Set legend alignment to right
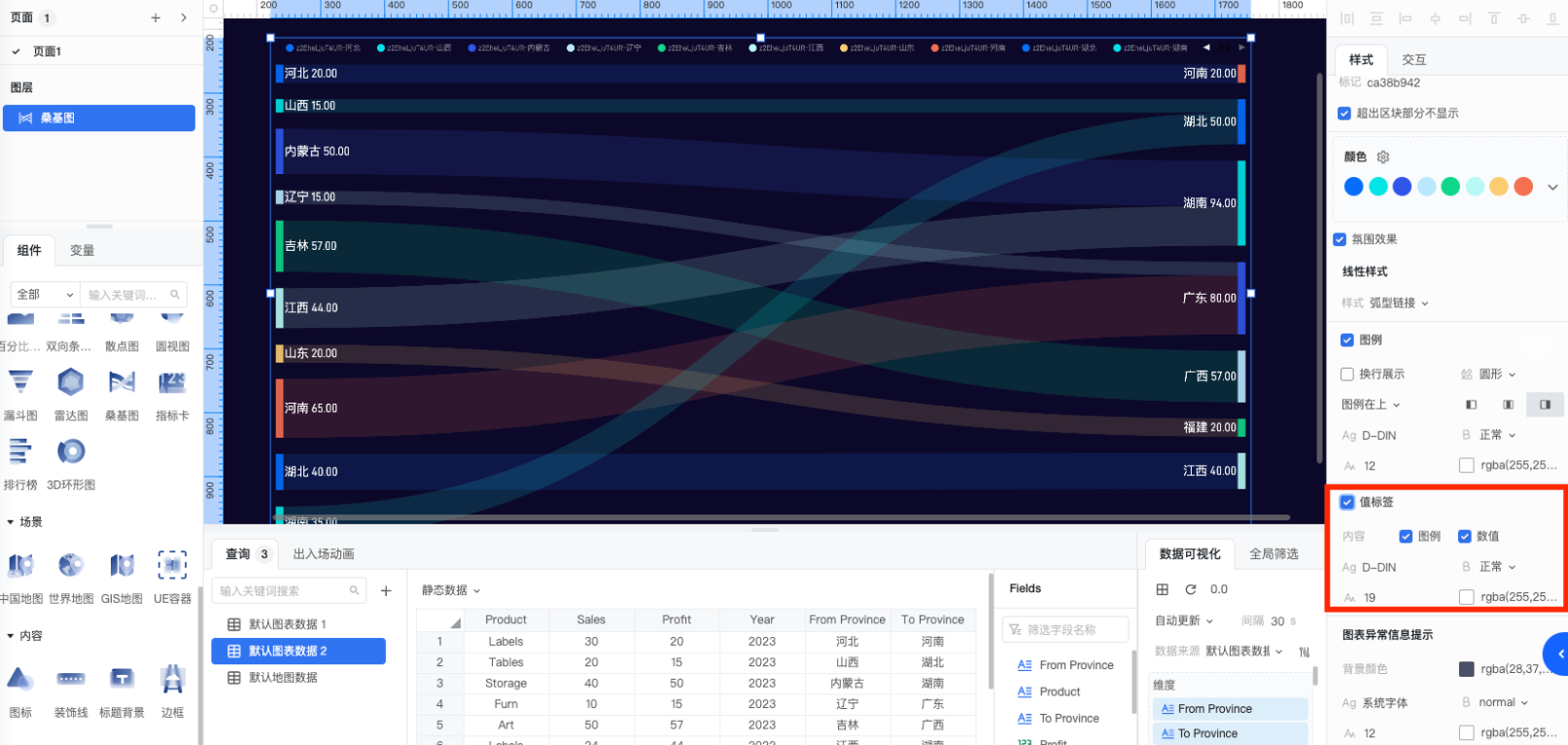This screenshot has width=1568, height=745. pos(1545,405)
